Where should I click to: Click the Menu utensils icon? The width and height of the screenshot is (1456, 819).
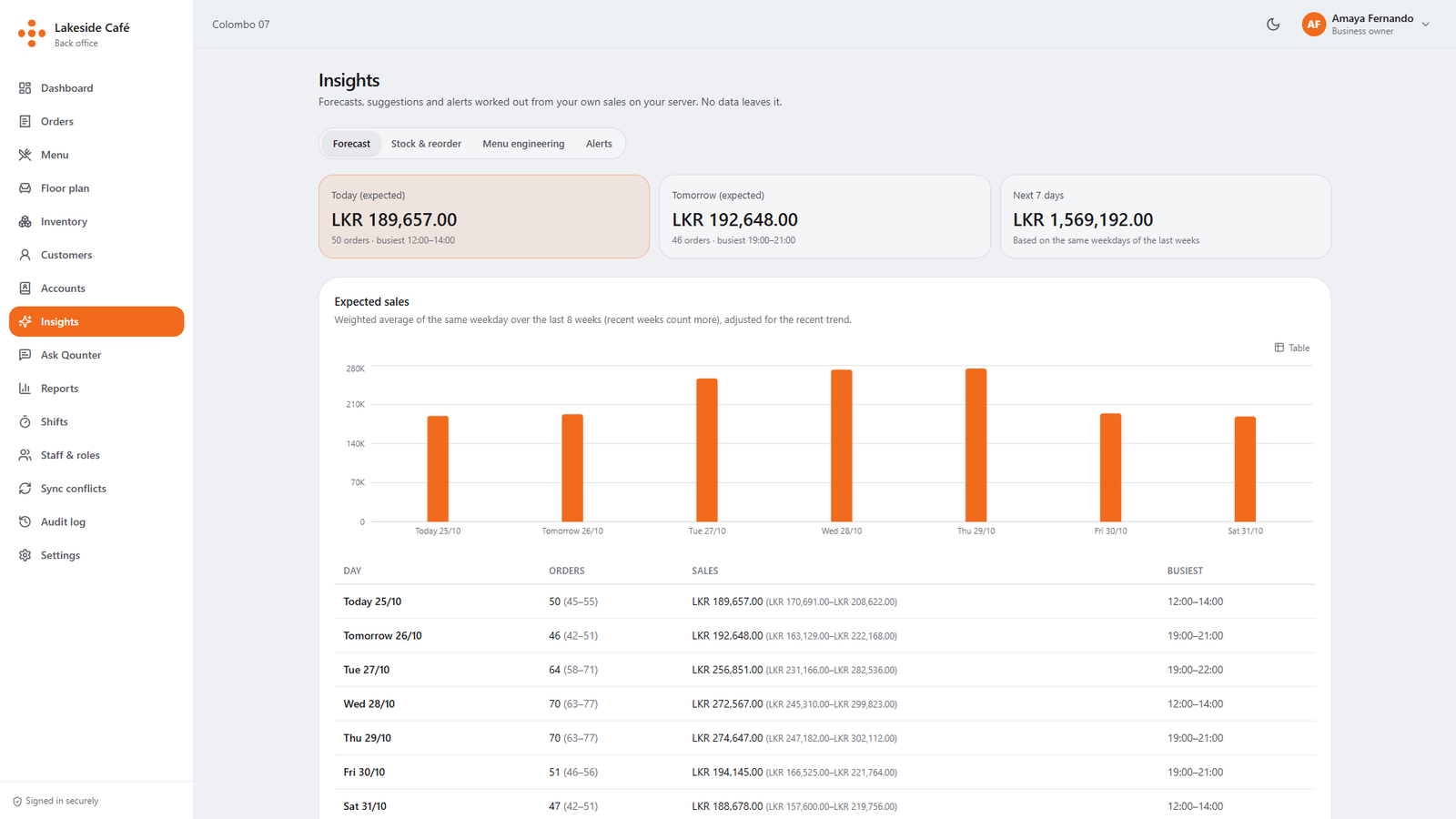[25, 155]
